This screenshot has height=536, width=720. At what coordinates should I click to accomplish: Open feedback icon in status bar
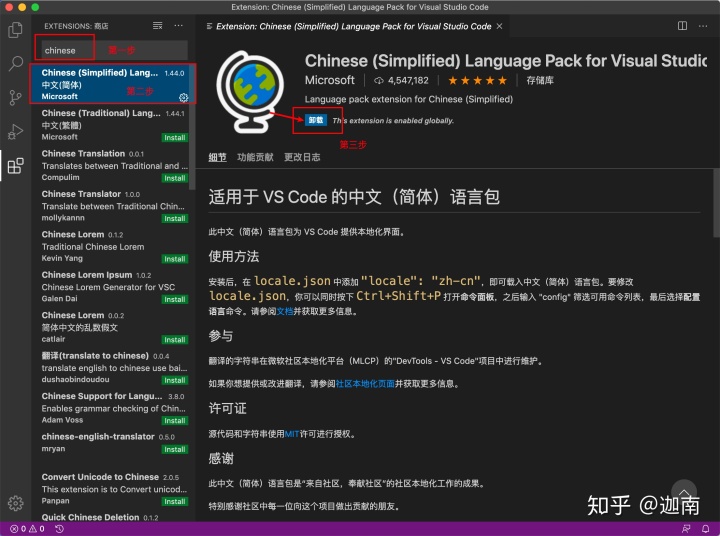(x=686, y=529)
